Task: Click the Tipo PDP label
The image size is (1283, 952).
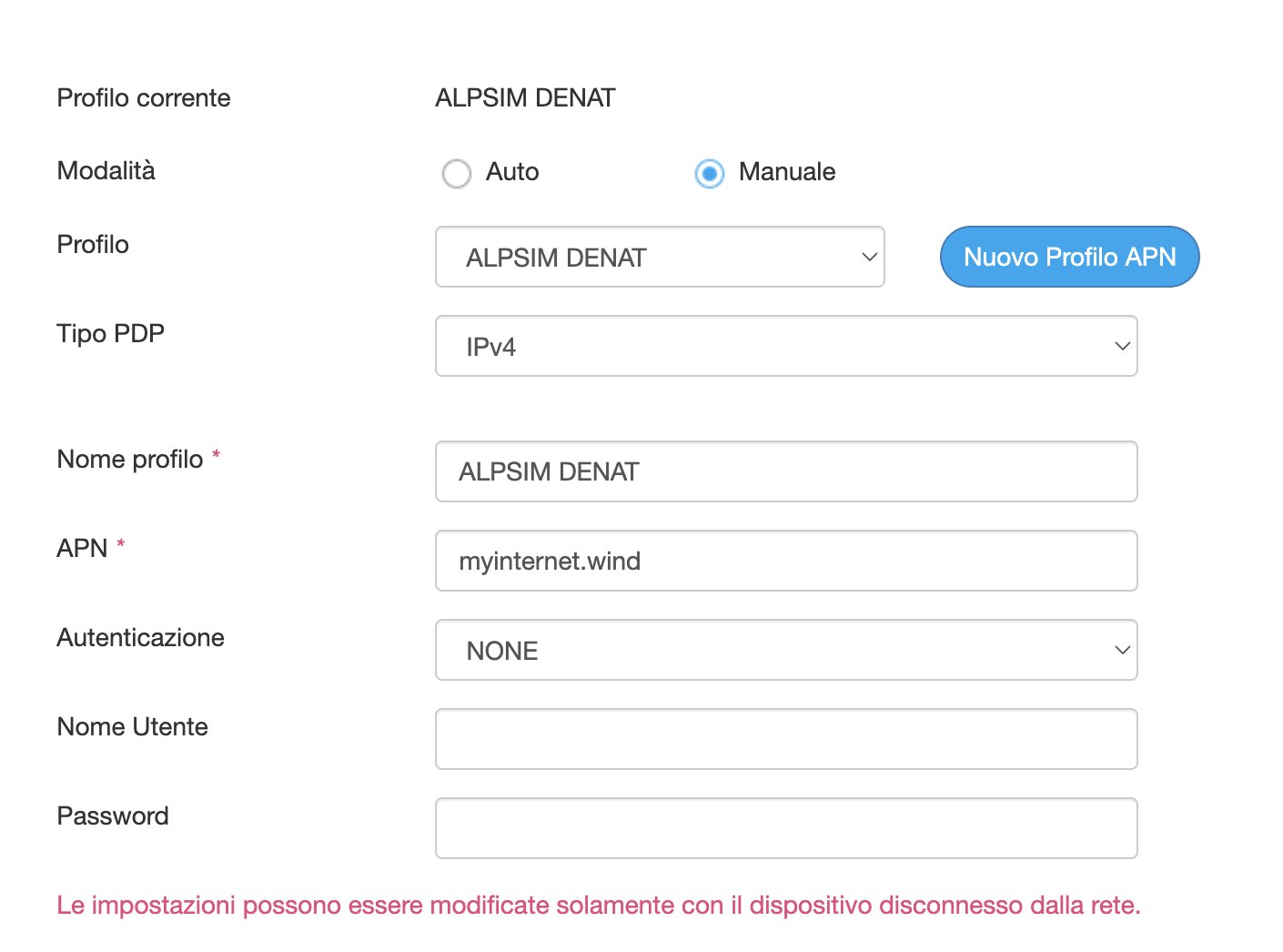Action: click(110, 334)
